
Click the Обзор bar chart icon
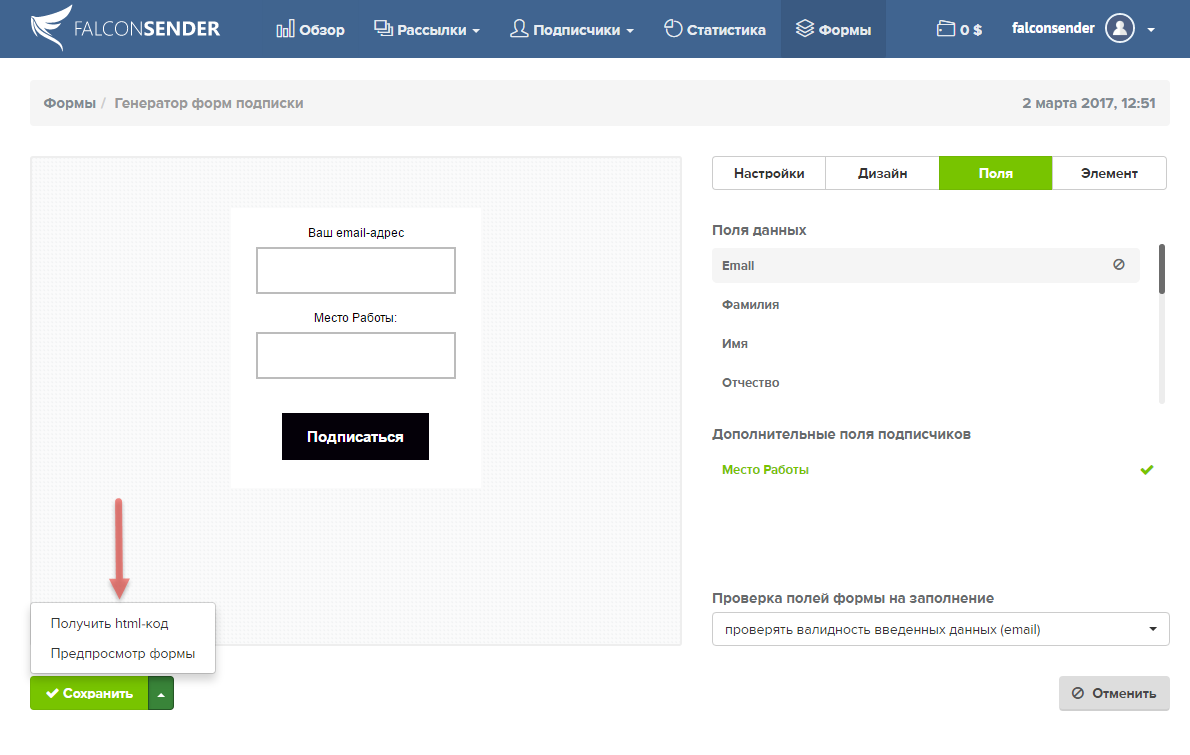coord(285,29)
